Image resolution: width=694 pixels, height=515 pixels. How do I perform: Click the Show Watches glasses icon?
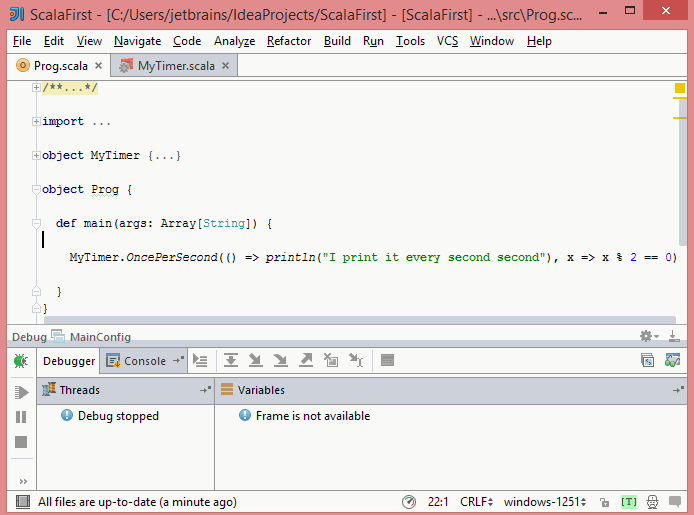(x=672, y=361)
